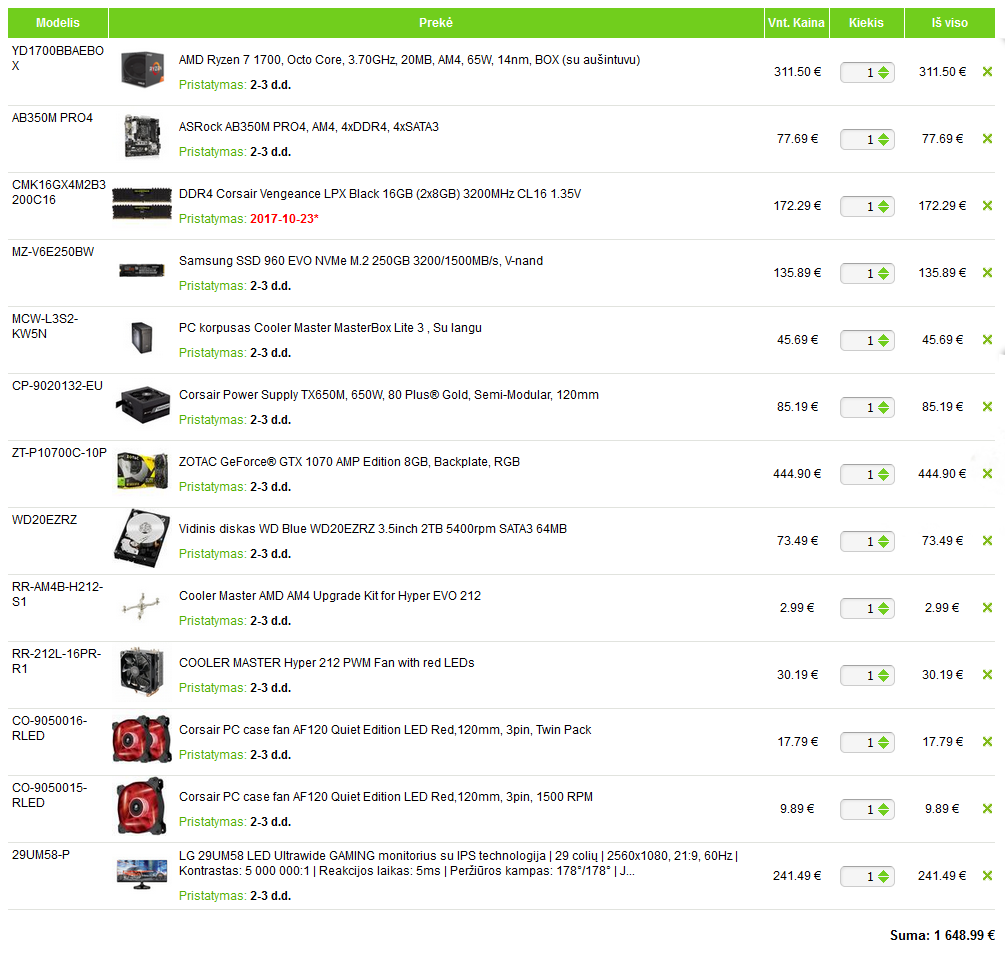1005x959 pixels.
Task: Click quantity stepper for ZOTAC GTX 1070
Action: click(883, 474)
